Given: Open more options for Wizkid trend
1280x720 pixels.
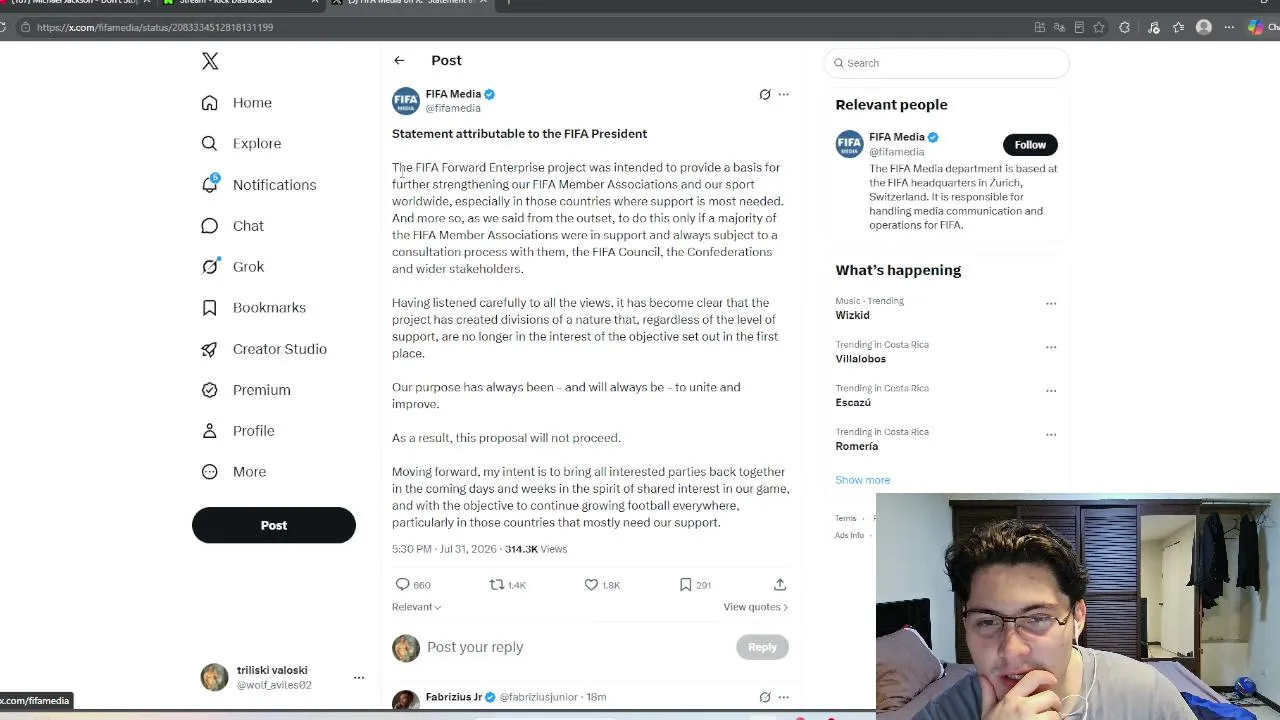Looking at the screenshot, I should 1051,303.
